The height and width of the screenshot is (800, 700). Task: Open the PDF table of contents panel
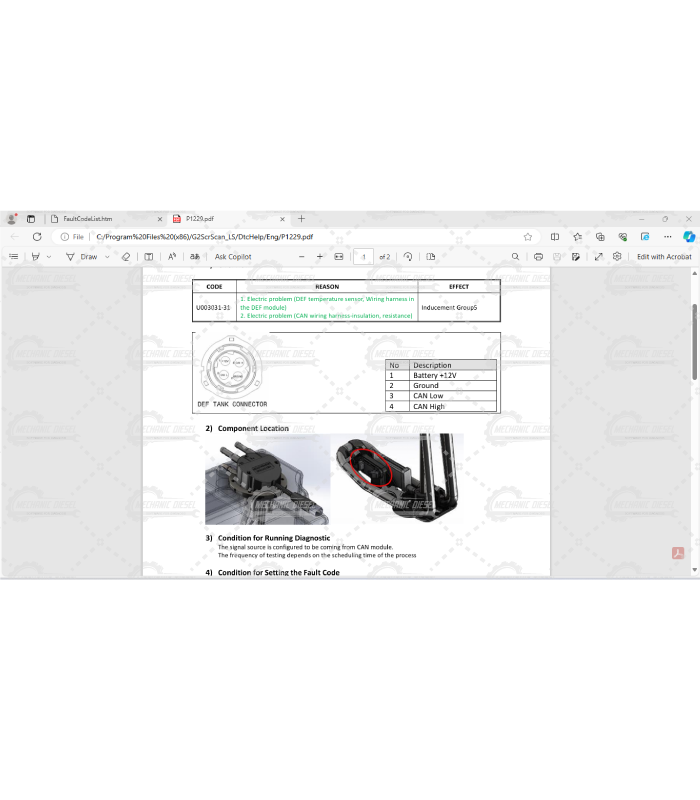(x=13, y=257)
